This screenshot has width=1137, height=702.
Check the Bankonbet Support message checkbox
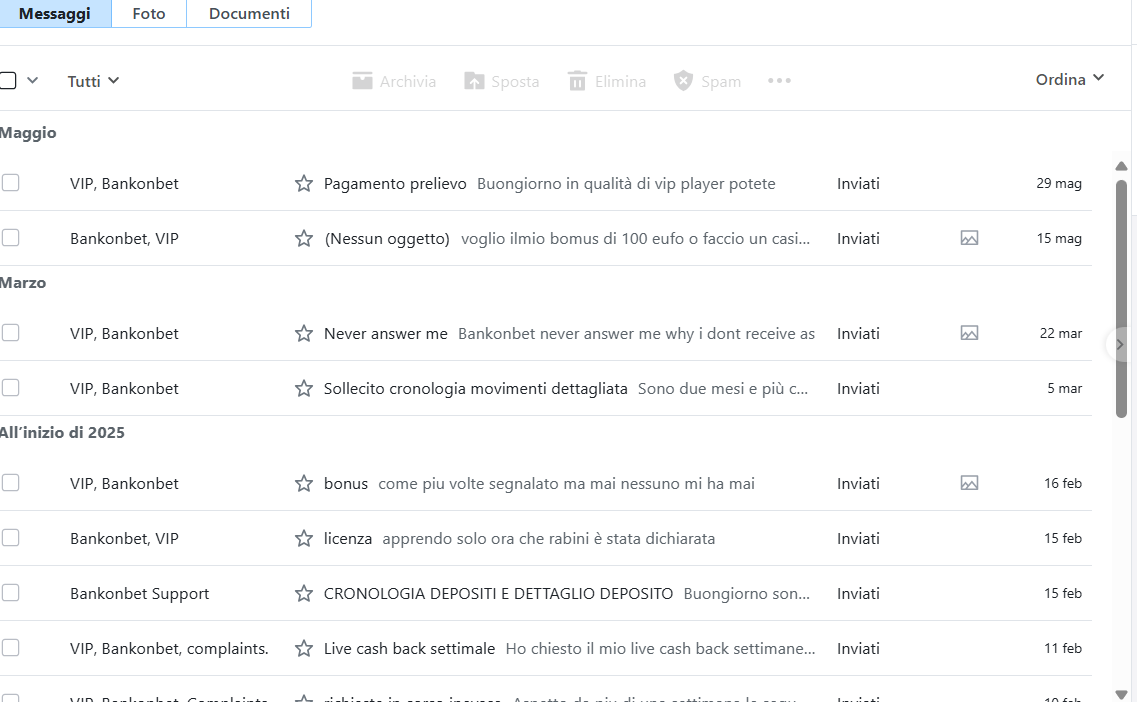pyautogui.click(x=10, y=593)
